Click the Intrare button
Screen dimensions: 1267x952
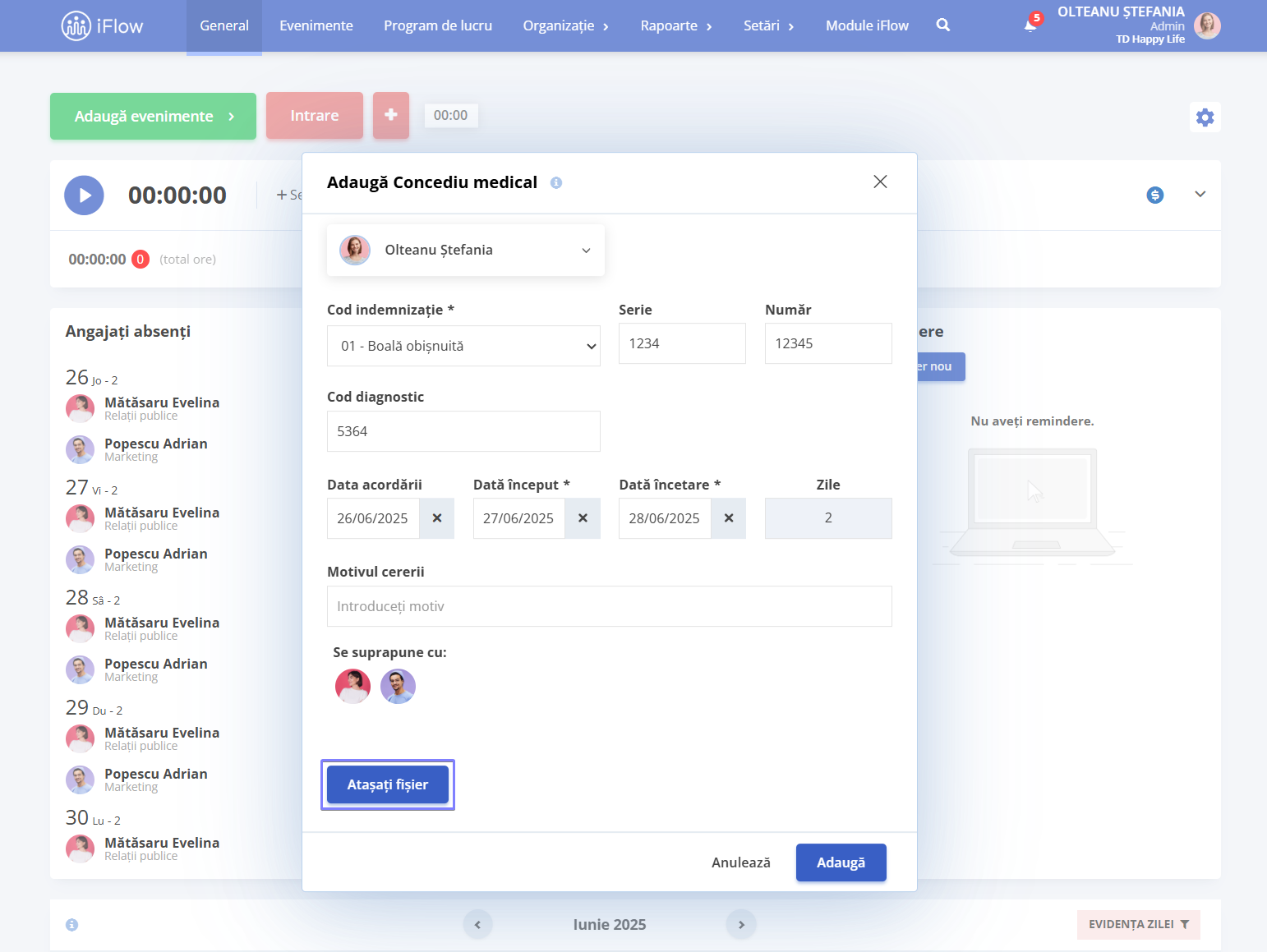pyautogui.click(x=315, y=115)
